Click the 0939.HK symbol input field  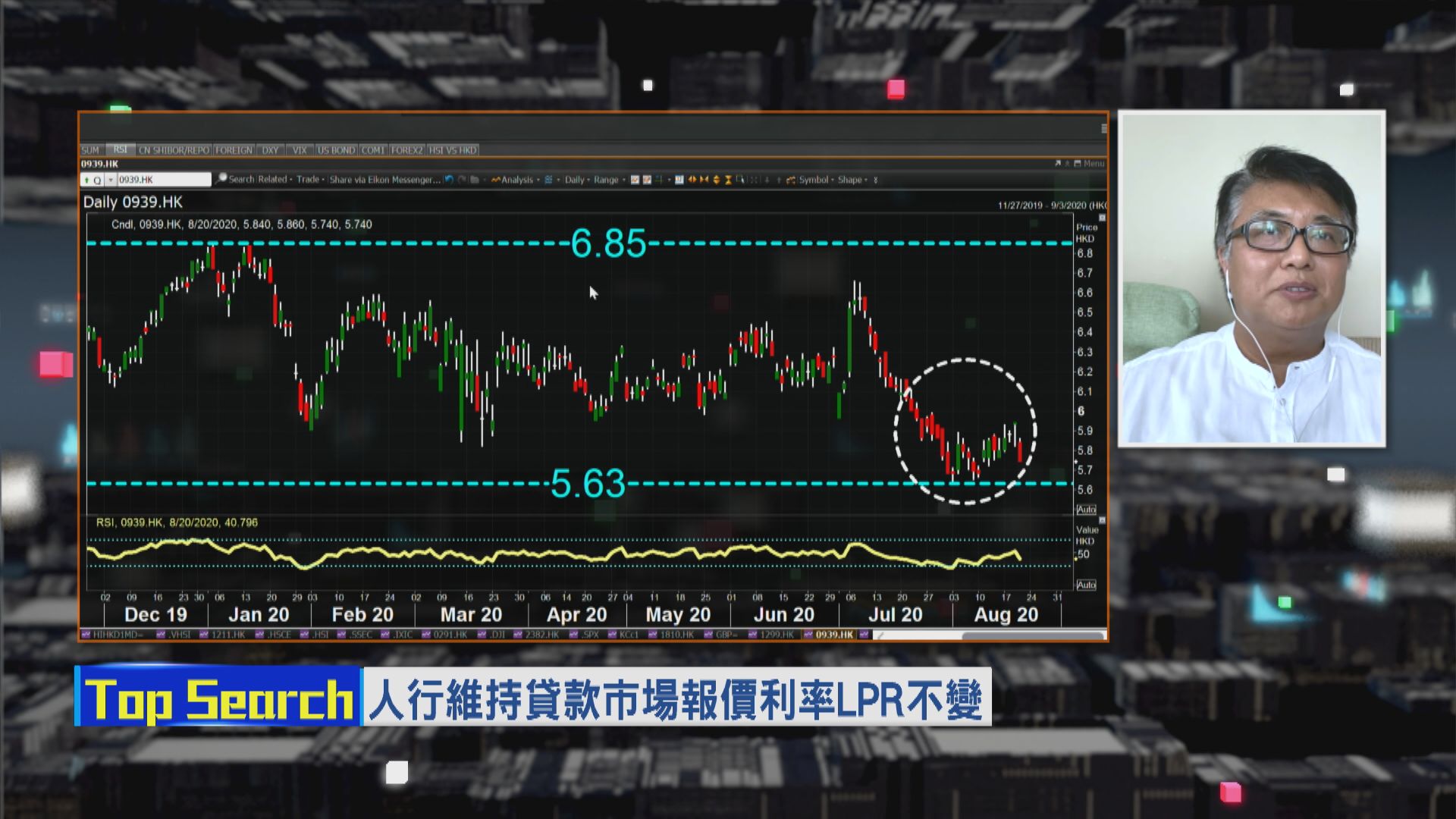(x=163, y=180)
